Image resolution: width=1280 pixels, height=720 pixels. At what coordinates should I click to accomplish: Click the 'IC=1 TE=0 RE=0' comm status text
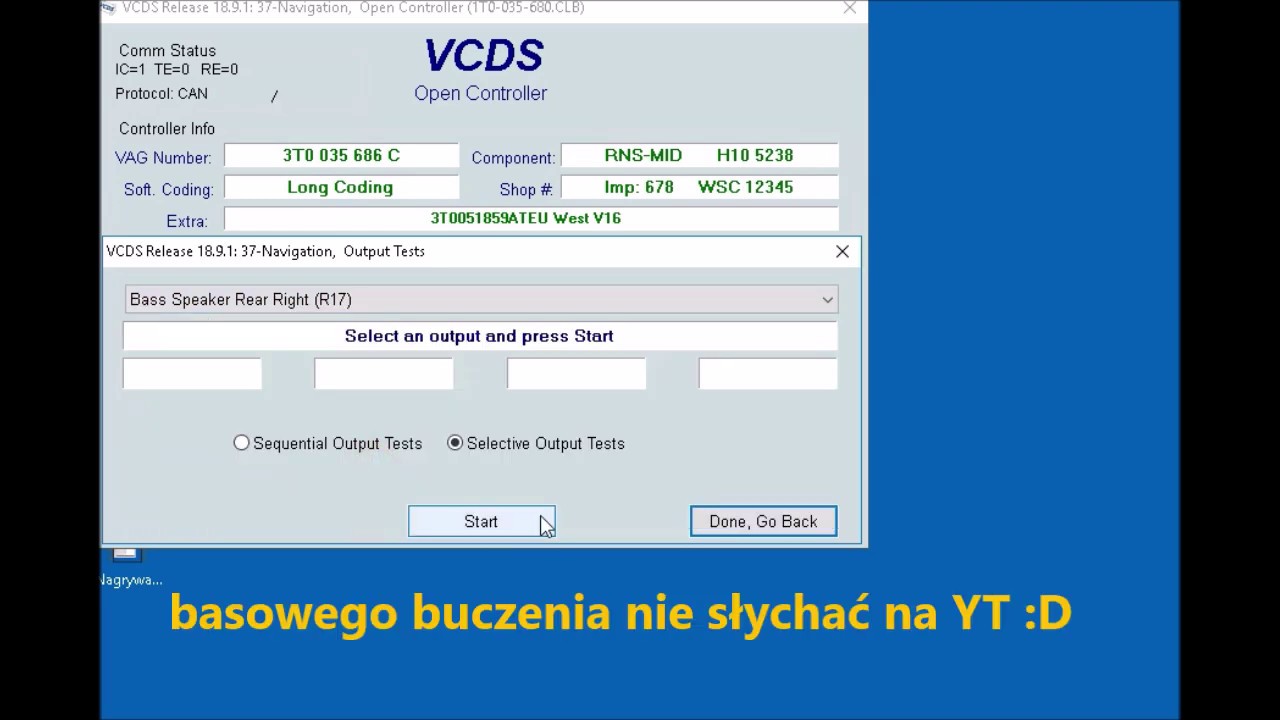tap(177, 70)
